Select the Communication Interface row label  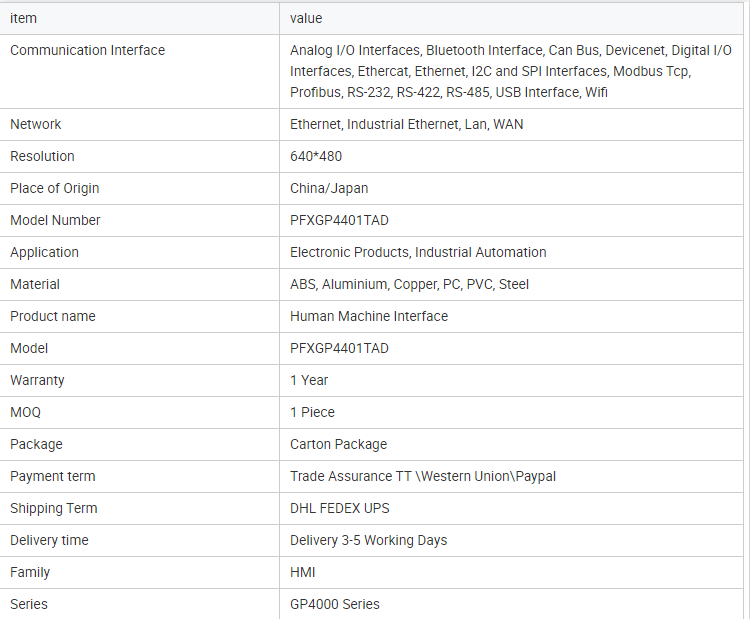point(88,50)
